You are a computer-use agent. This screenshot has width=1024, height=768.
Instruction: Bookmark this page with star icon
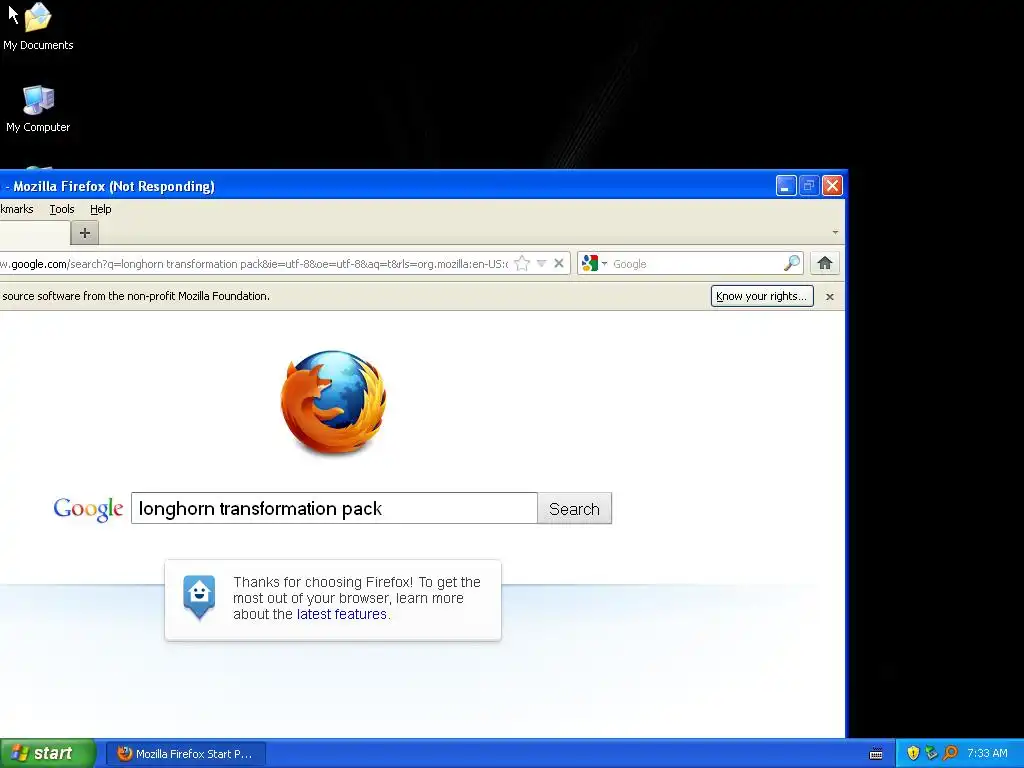(522, 263)
